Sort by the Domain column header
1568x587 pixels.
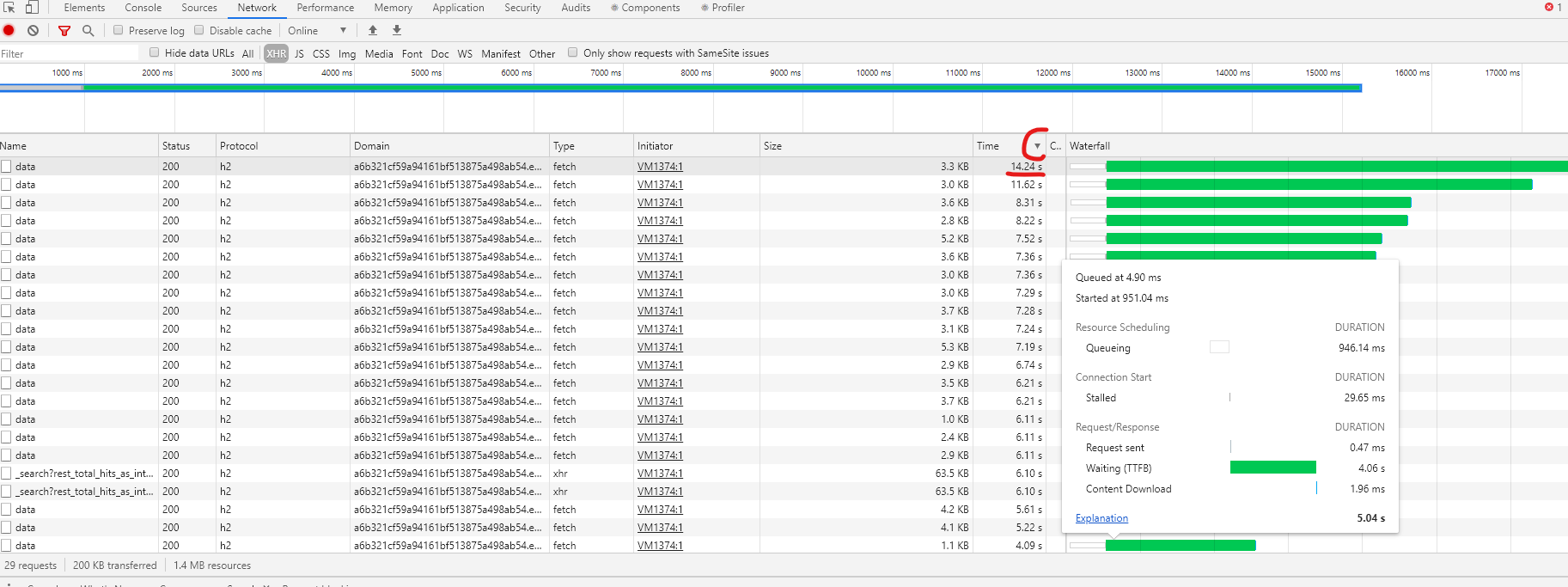pos(449,146)
